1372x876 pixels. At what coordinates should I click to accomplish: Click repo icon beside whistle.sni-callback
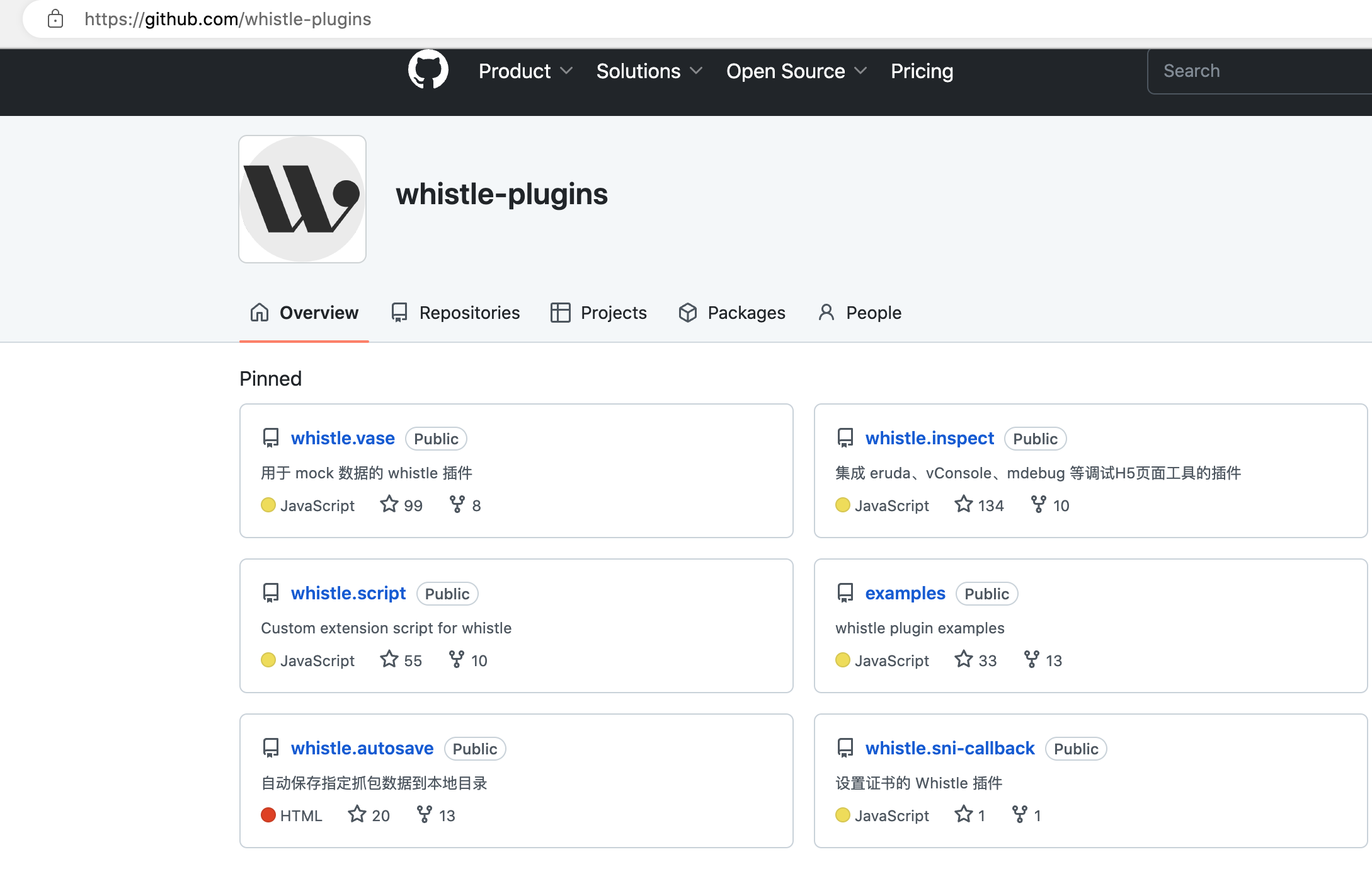coord(845,748)
